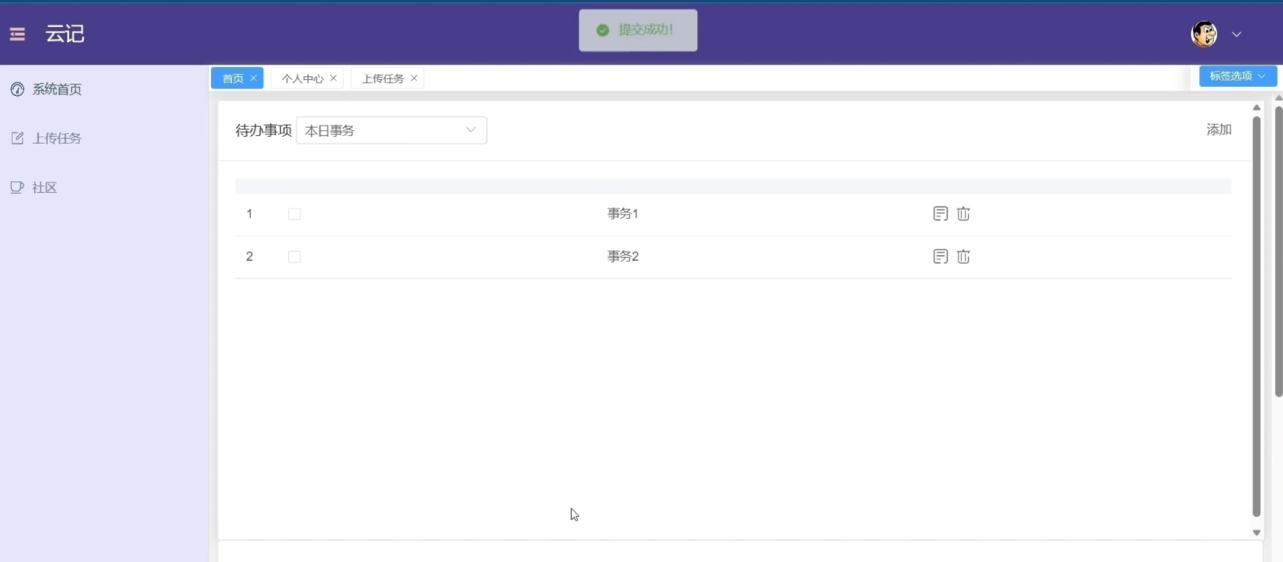
Task: Delete 事务1 using its trash icon
Action: coord(963,214)
